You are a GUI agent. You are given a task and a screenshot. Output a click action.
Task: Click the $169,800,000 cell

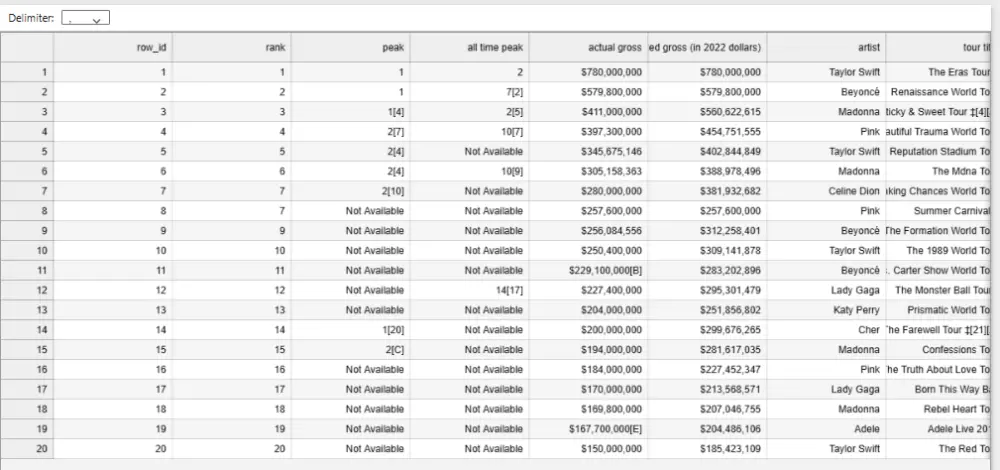point(588,409)
